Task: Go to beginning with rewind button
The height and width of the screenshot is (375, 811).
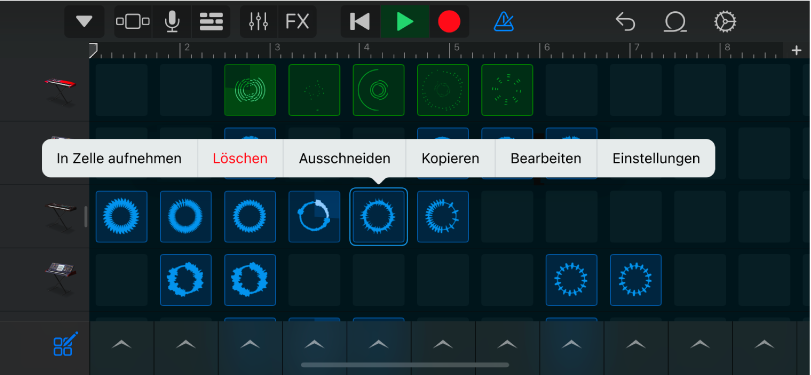Action: [360, 22]
